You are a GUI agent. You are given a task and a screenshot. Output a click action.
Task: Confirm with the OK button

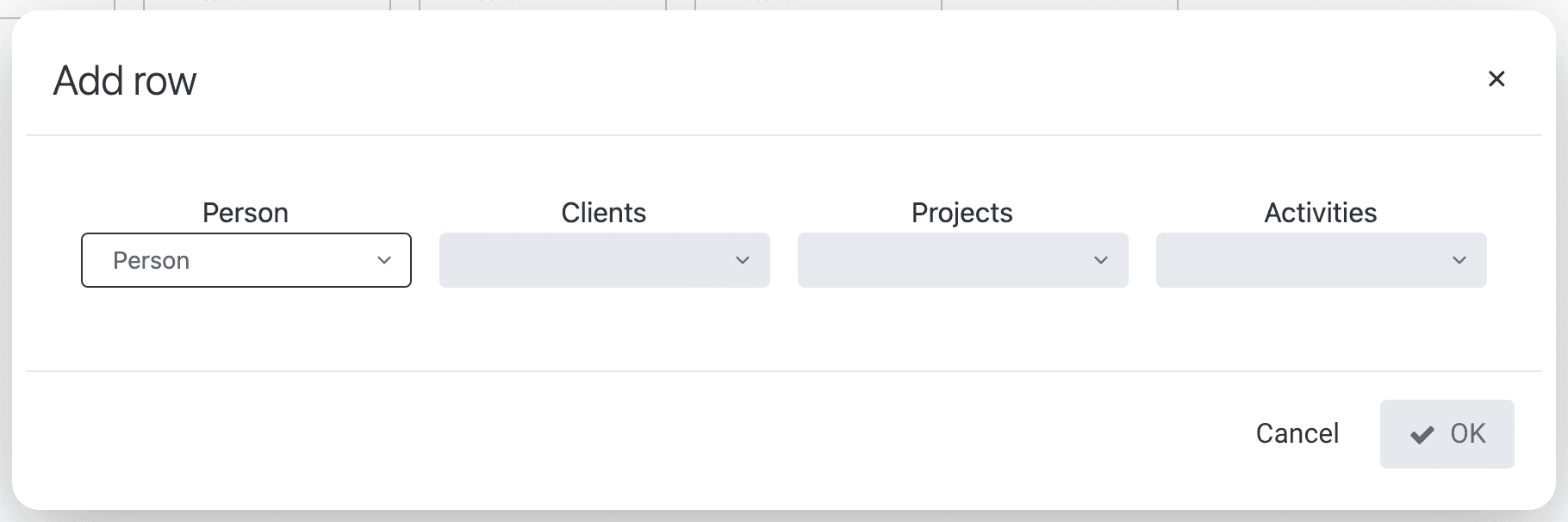[1447, 433]
